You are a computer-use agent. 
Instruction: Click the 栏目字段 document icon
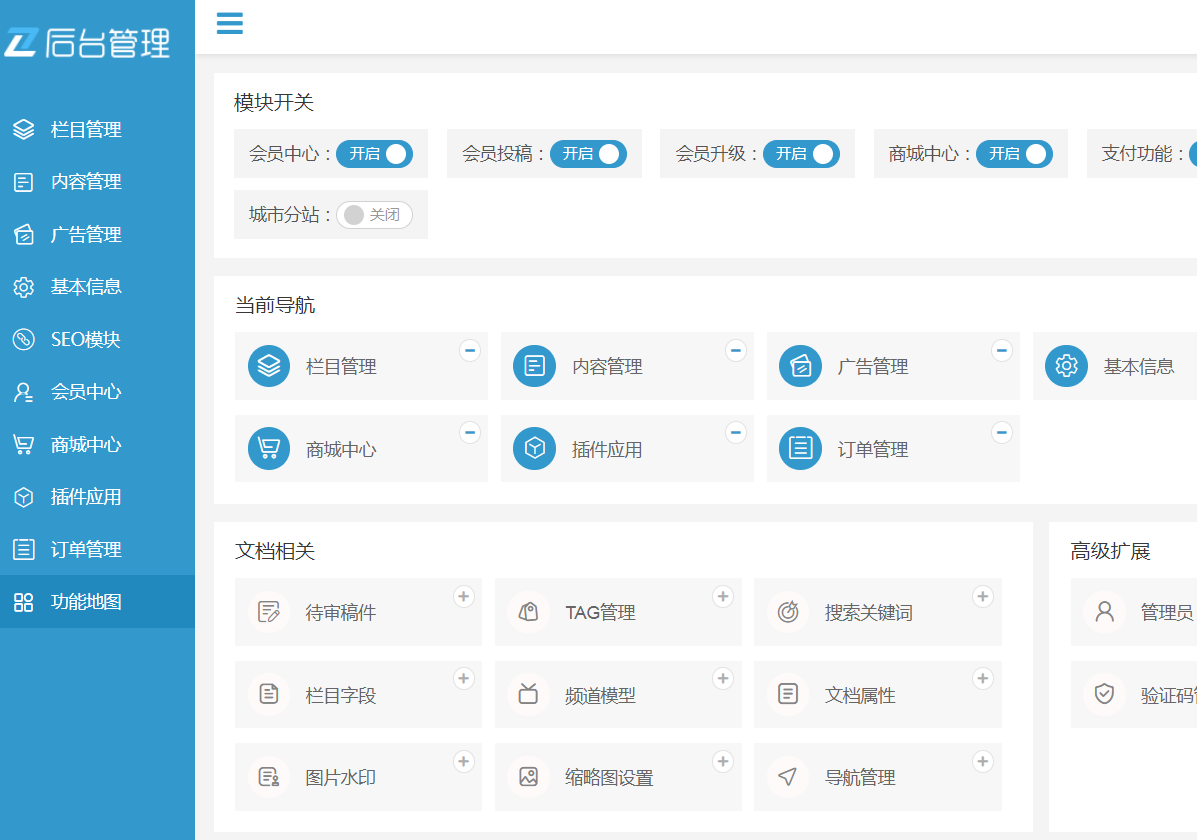pos(269,694)
